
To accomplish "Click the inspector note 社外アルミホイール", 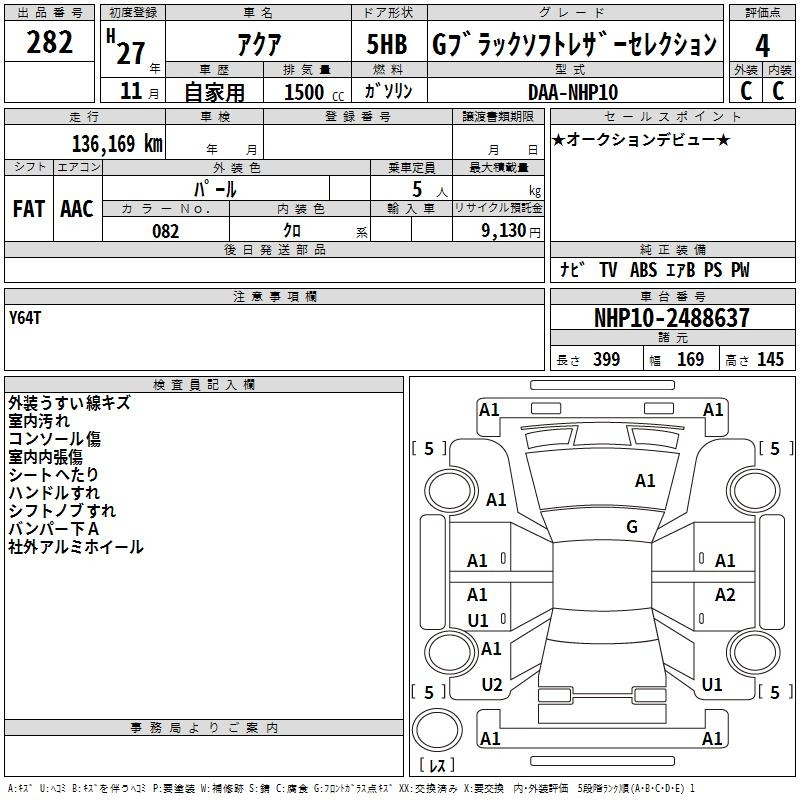I will tap(76, 547).
